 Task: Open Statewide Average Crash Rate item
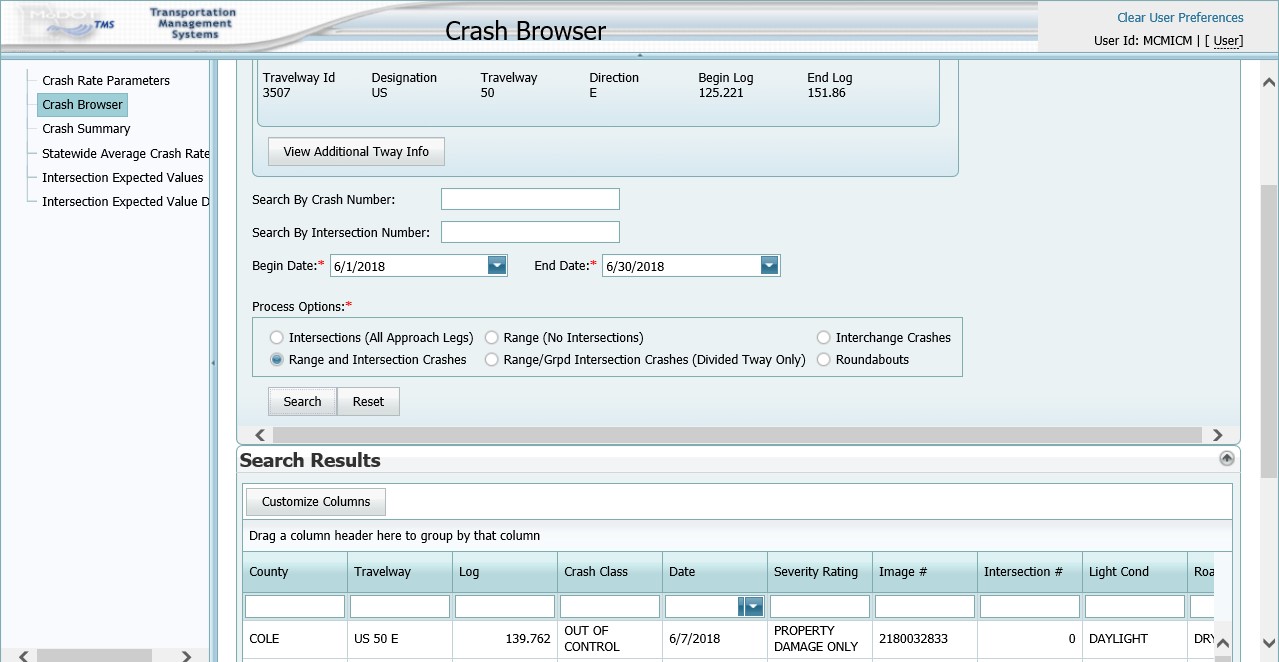[126, 154]
